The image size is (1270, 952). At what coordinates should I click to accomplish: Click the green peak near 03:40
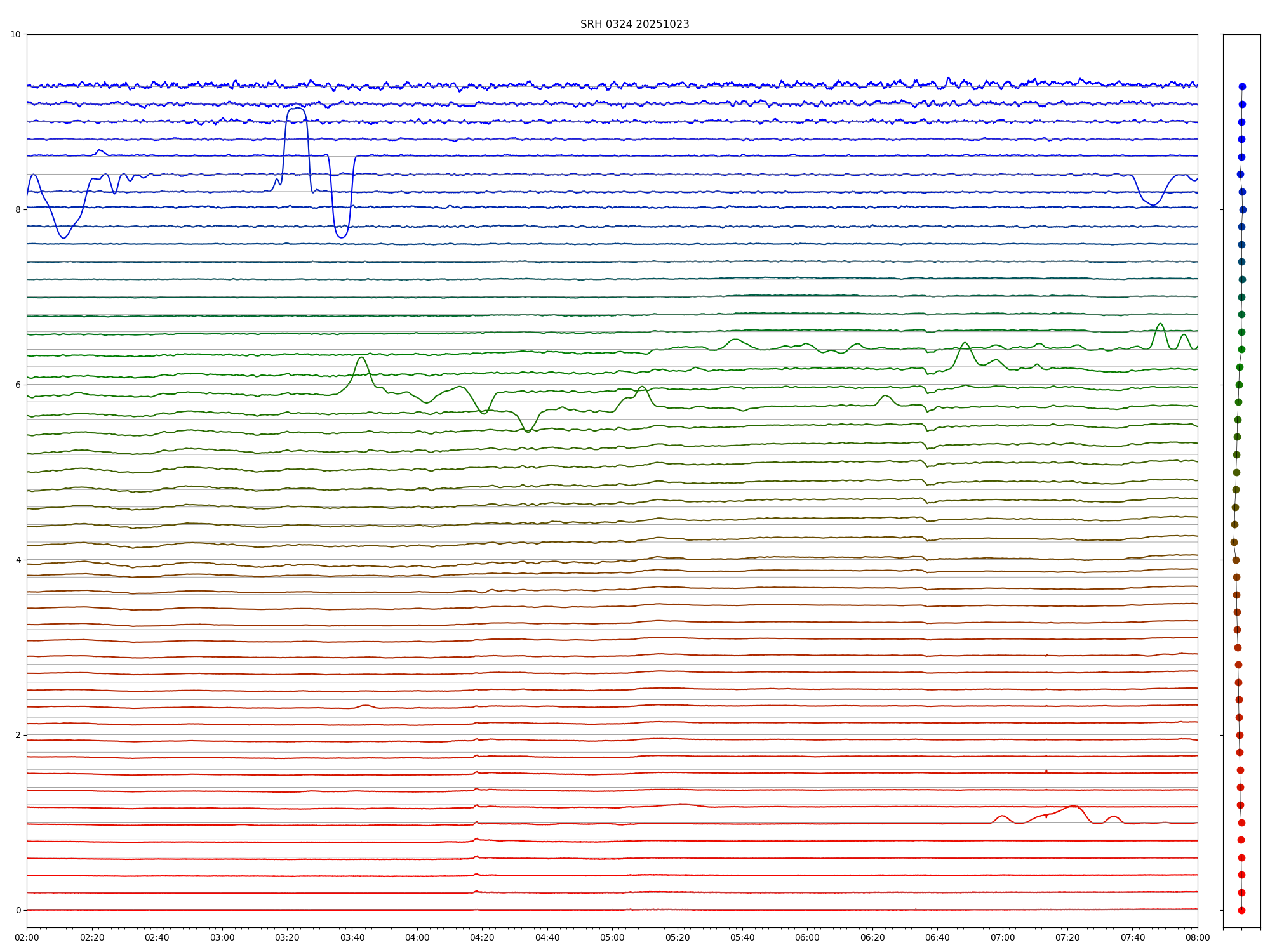[361, 358]
